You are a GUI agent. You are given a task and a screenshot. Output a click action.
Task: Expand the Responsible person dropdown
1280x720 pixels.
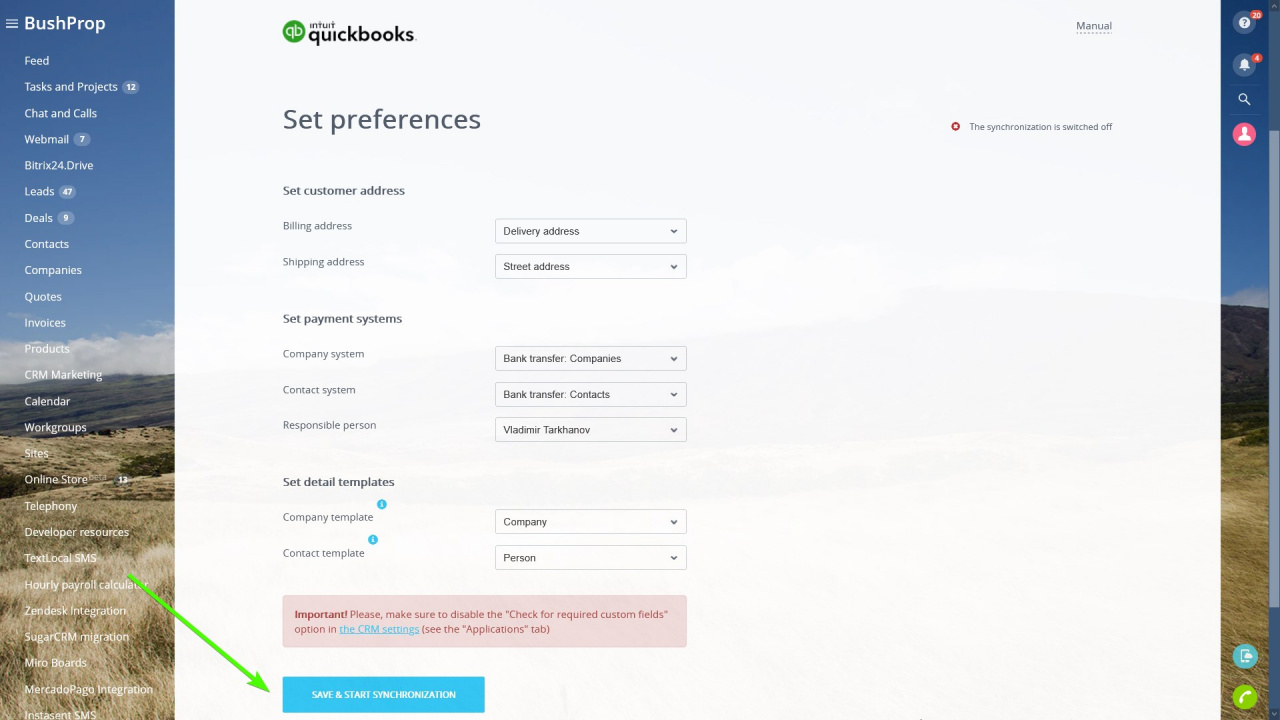point(591,430)
